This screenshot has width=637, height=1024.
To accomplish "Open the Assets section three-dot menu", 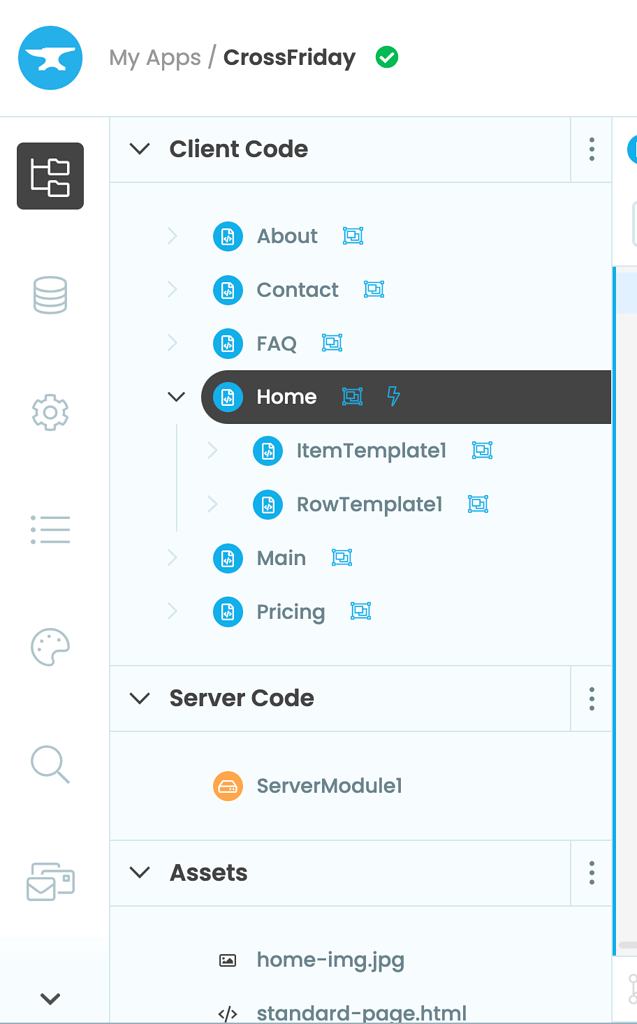I will pos(591,873).
